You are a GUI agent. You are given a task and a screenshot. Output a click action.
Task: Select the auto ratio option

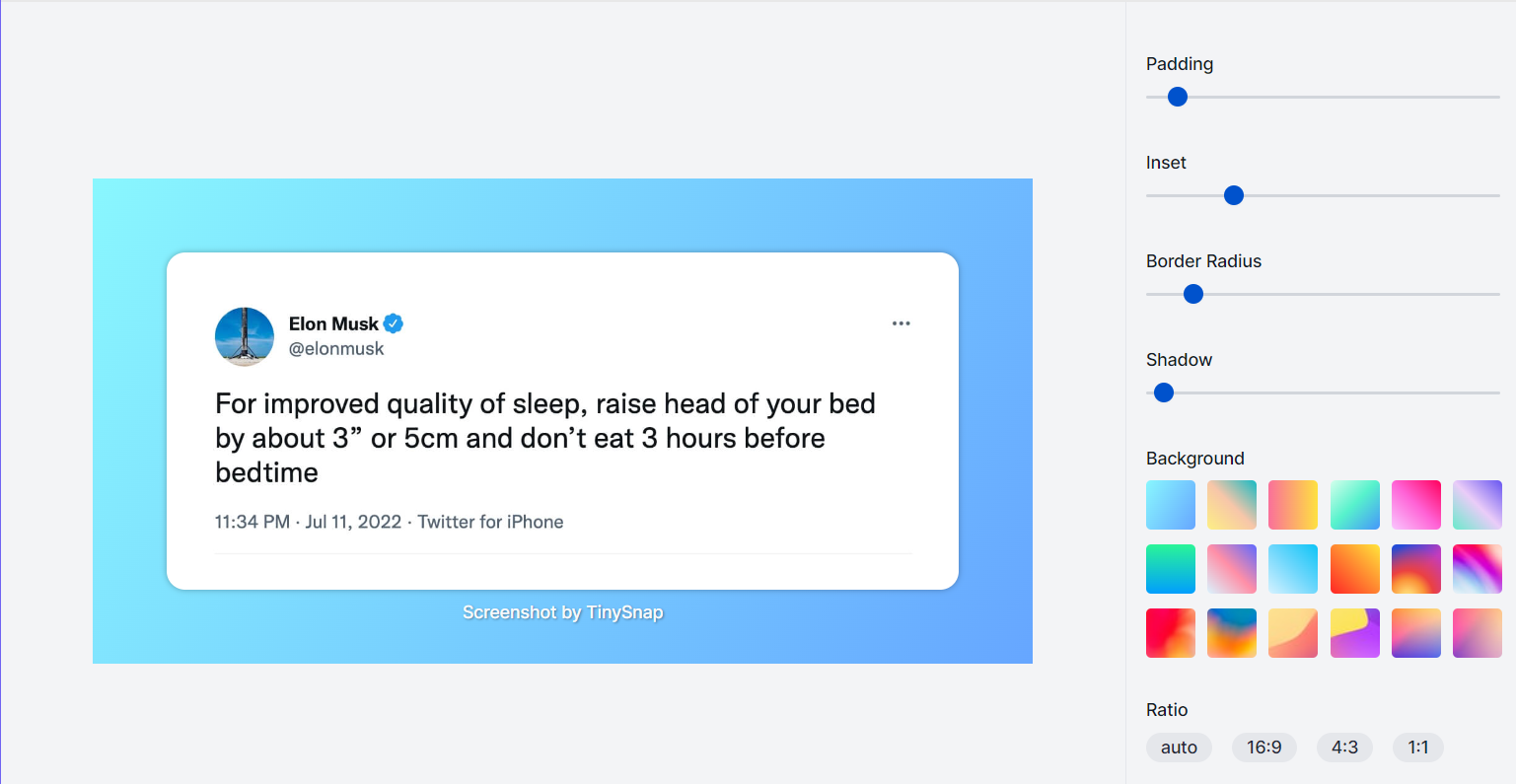(1179, 748)
